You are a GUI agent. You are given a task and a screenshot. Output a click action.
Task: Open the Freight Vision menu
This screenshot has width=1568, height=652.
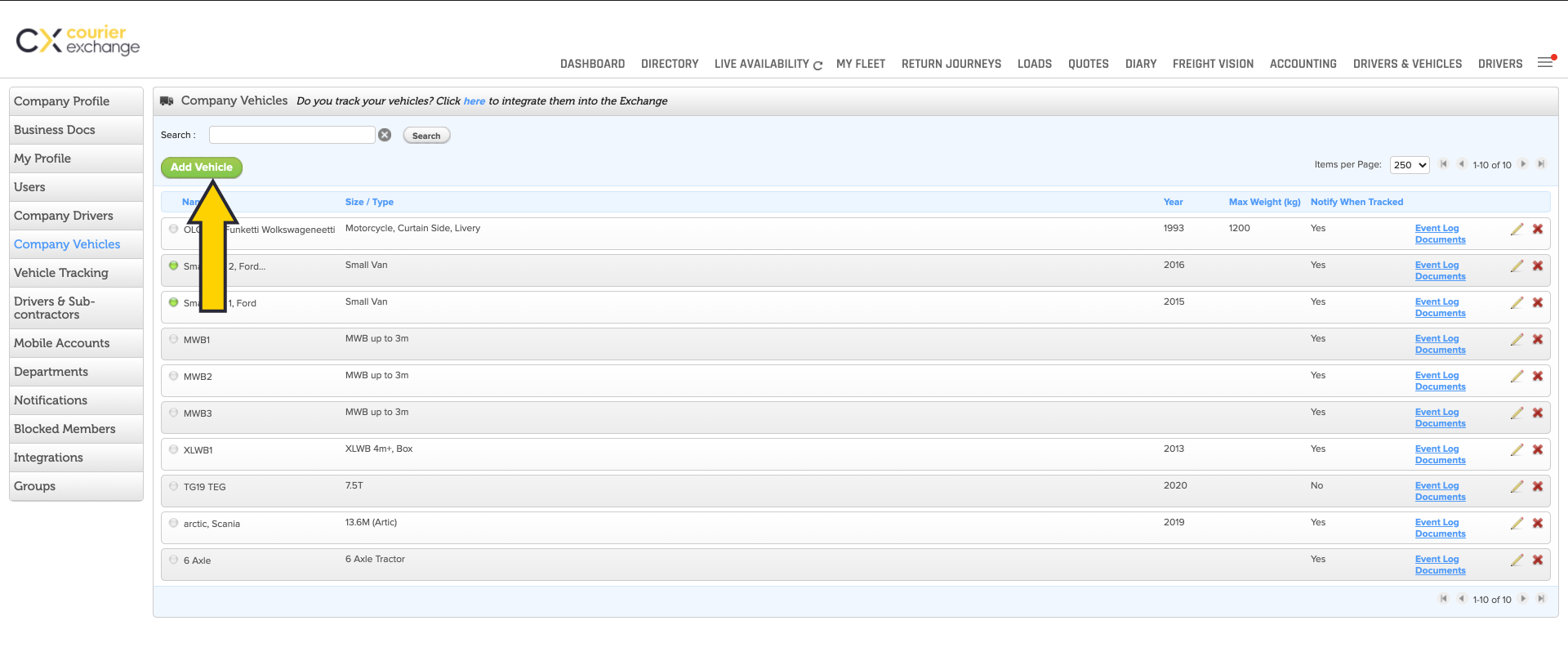[x=1213, y=64]
